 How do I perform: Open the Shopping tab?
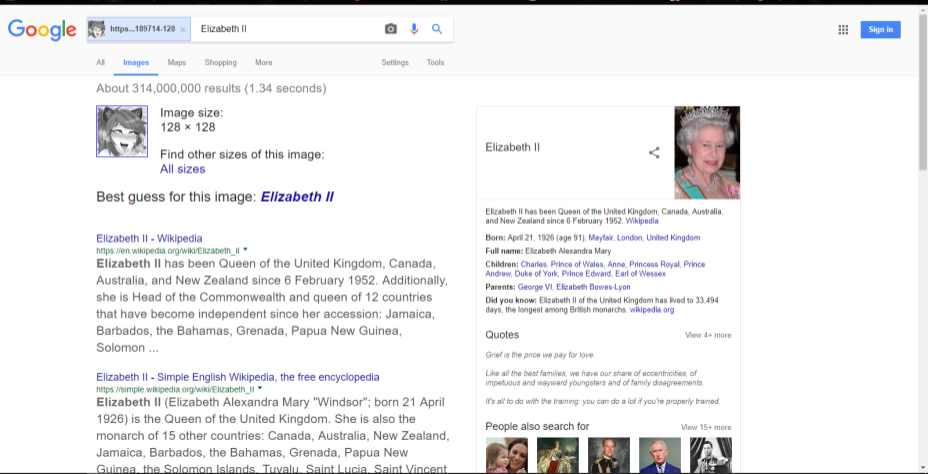click(220, 62)
